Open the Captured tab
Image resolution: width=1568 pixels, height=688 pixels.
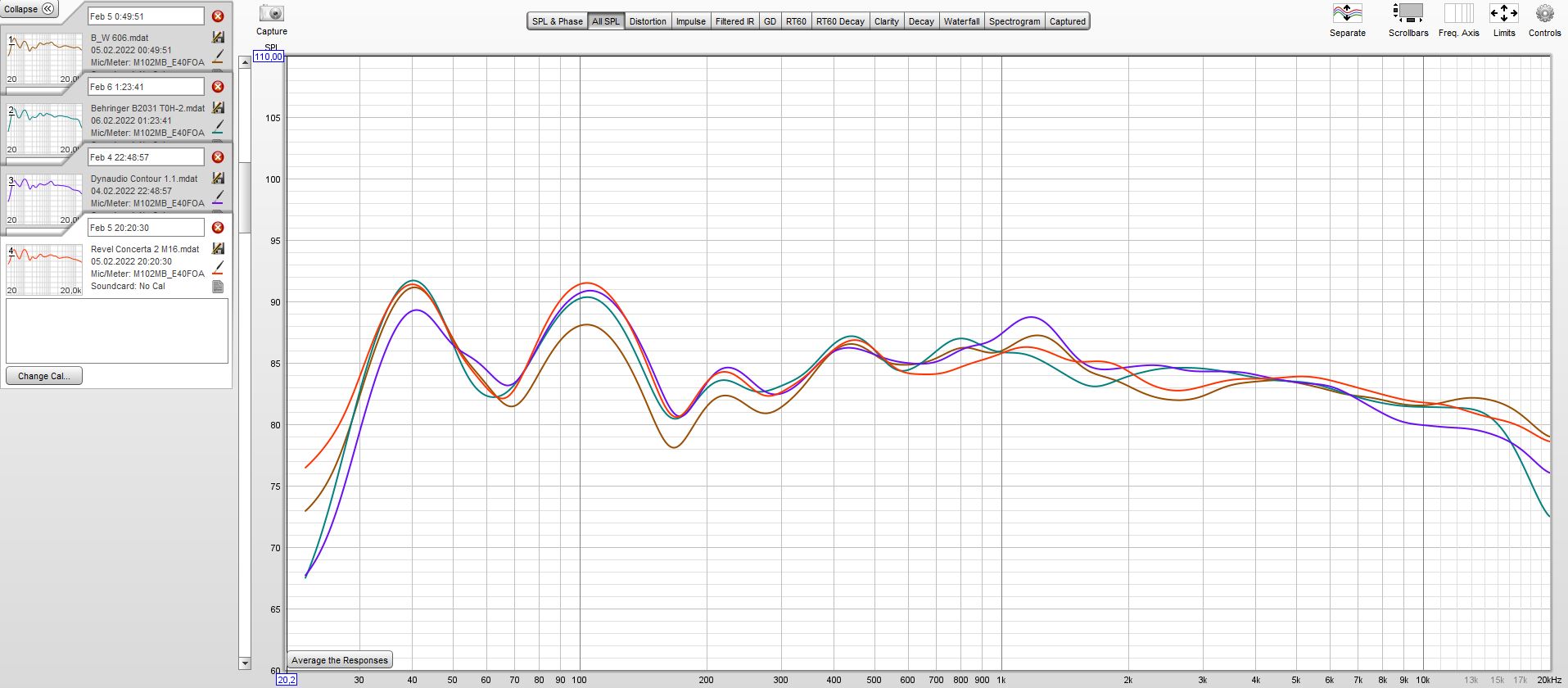(x=1068, y=21)
